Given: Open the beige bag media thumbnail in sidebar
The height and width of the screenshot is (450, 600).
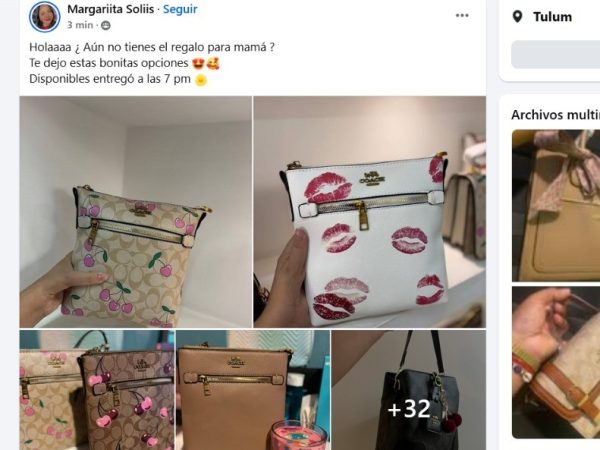Looking at the screenshot, I should pos(556,205).
